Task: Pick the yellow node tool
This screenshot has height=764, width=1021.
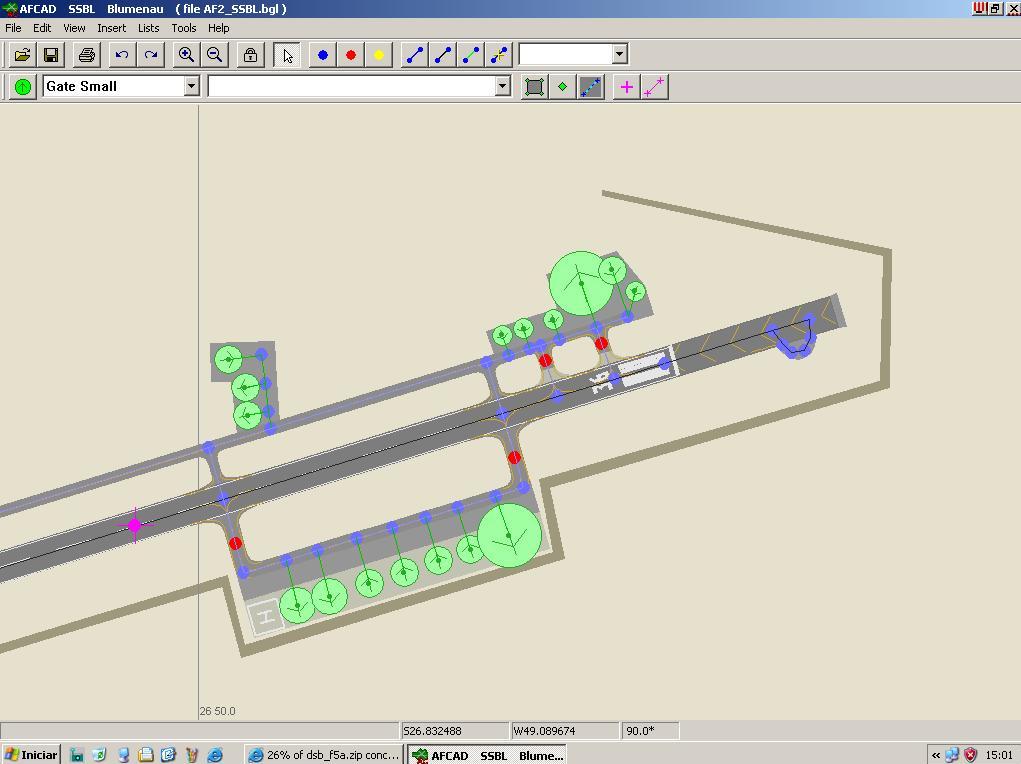Action: (x=379, y=55)
